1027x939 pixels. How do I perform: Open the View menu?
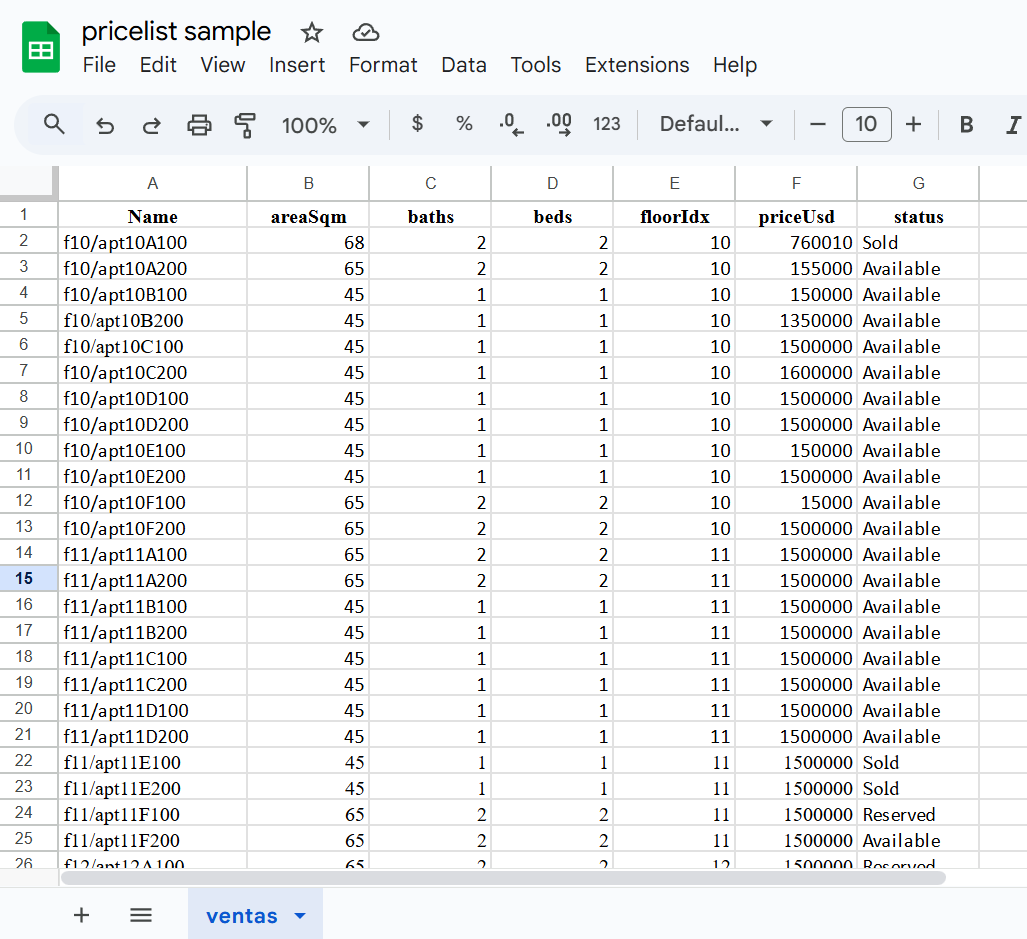point(223,65)
